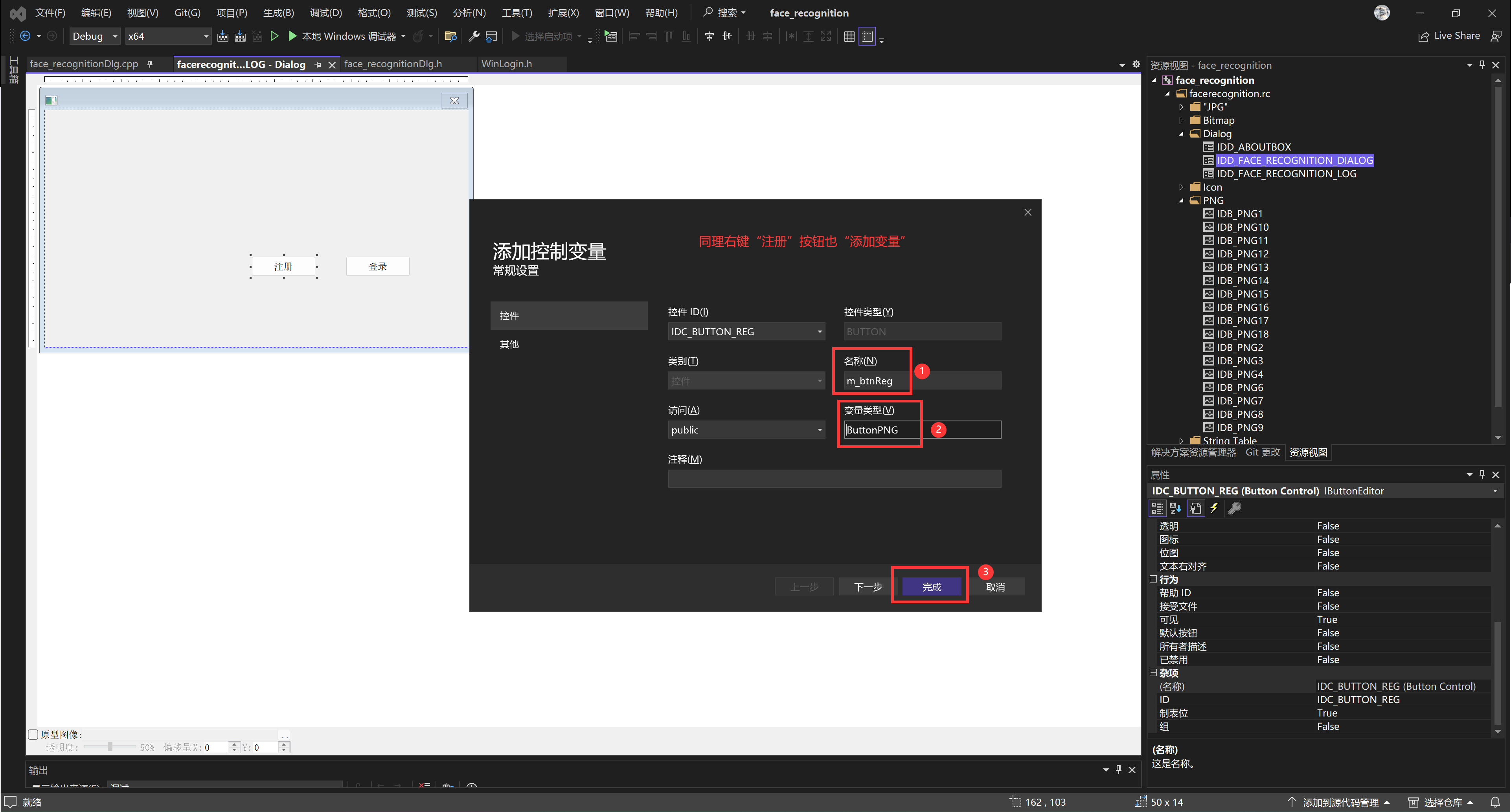Click the Live Share icon
The height and width of the screenshot is (812, 1511).
1424,37
